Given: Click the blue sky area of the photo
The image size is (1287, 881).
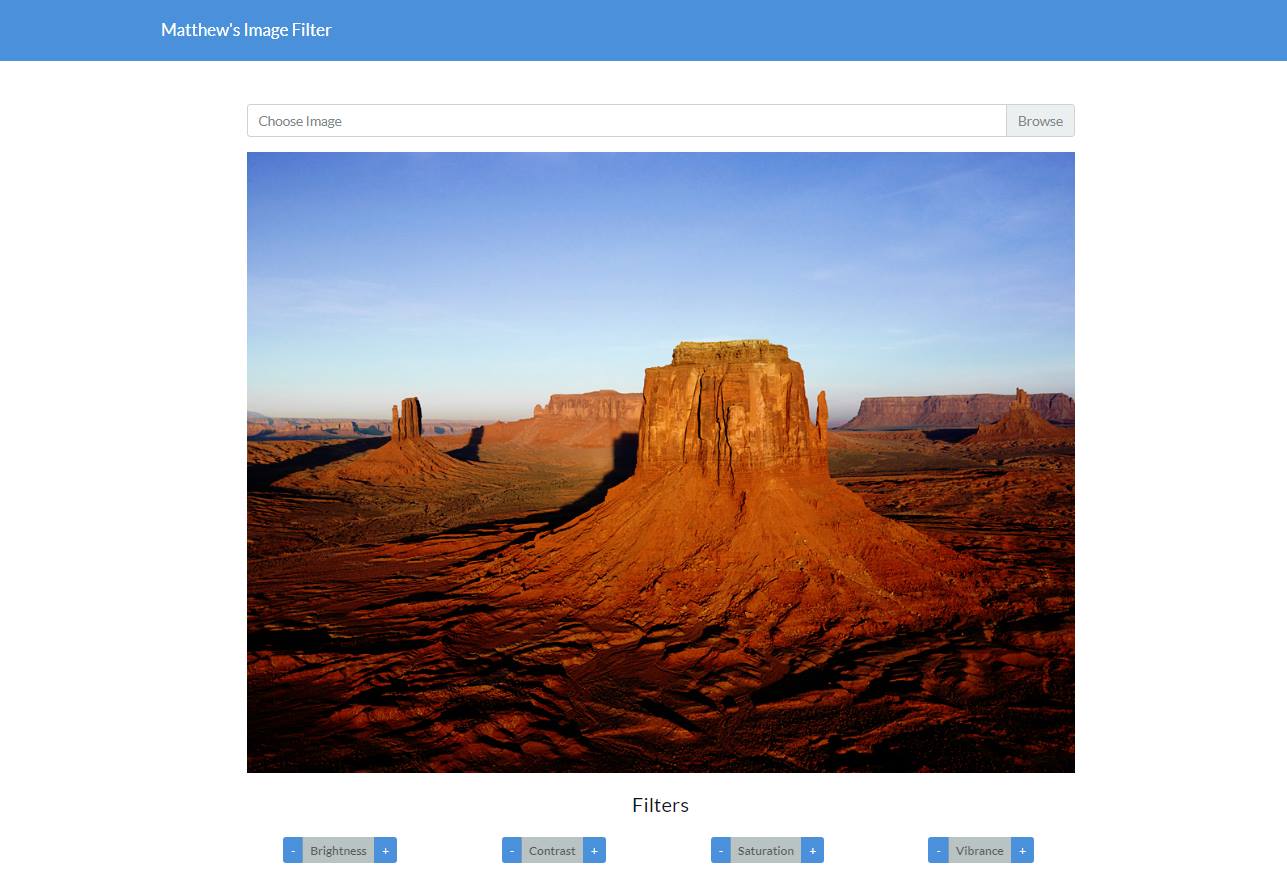Looking at the screenshot, I should pyautogui.click(x=600, y=240).
